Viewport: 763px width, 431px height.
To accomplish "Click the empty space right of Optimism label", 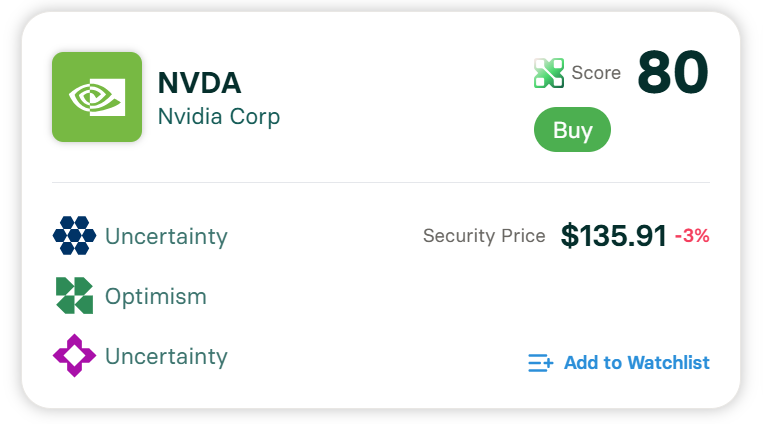I will click(400, 297).
